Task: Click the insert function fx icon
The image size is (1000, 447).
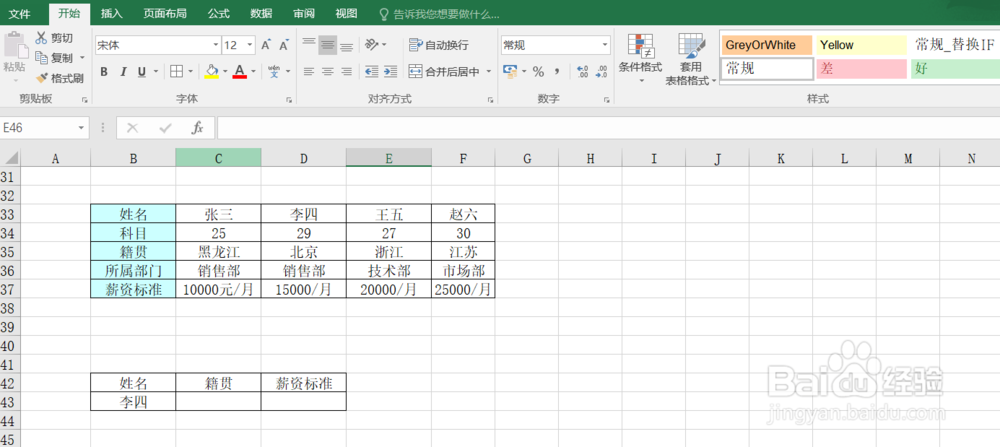Action: (x=198, y=128)
